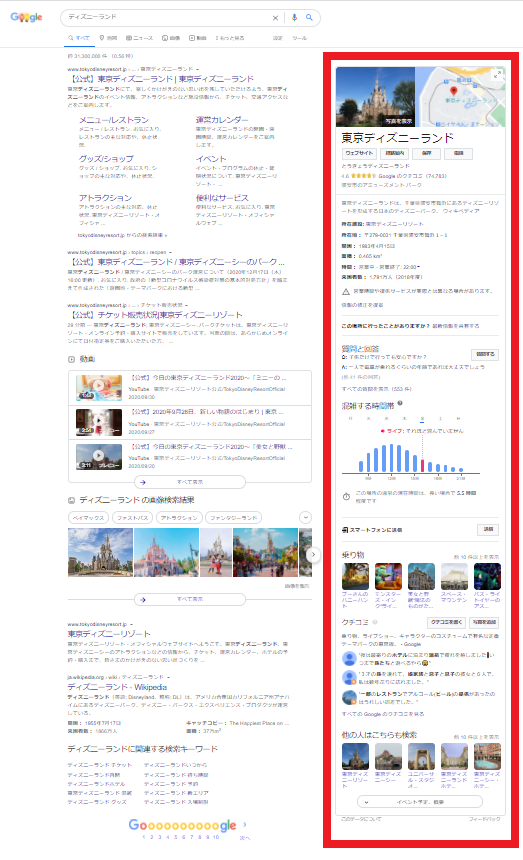Open ユニバーサル・スタジオ related search thumbnail
Viewport: 523px width, 860px height.
click(421, 756)
